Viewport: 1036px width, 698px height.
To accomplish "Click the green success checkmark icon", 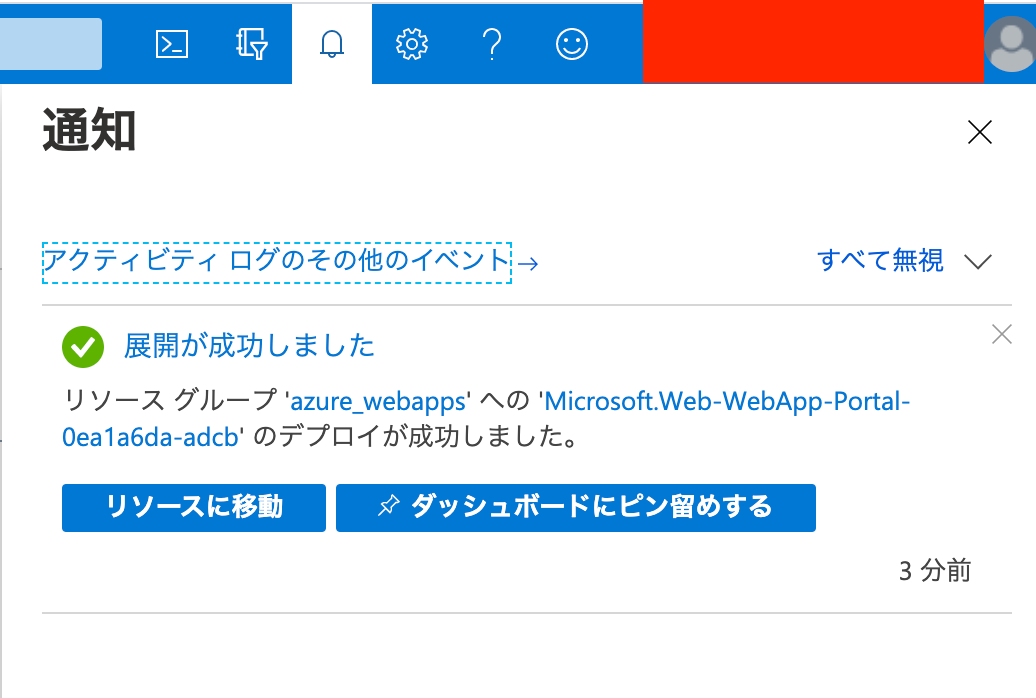I will [x=83, y=347].
